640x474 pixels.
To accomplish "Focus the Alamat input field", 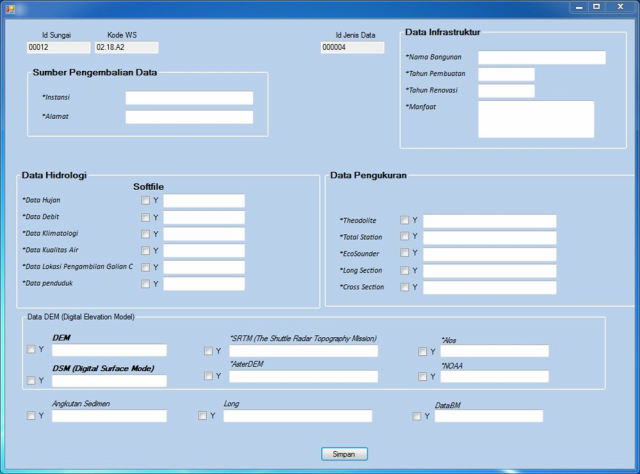I will pos(189,117).
